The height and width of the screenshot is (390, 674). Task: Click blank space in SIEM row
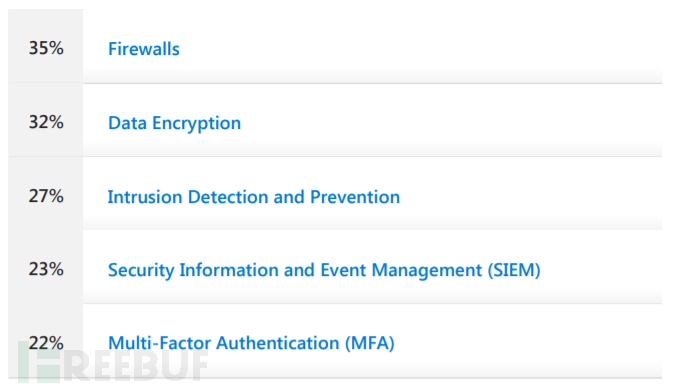[x=602, y=269]
